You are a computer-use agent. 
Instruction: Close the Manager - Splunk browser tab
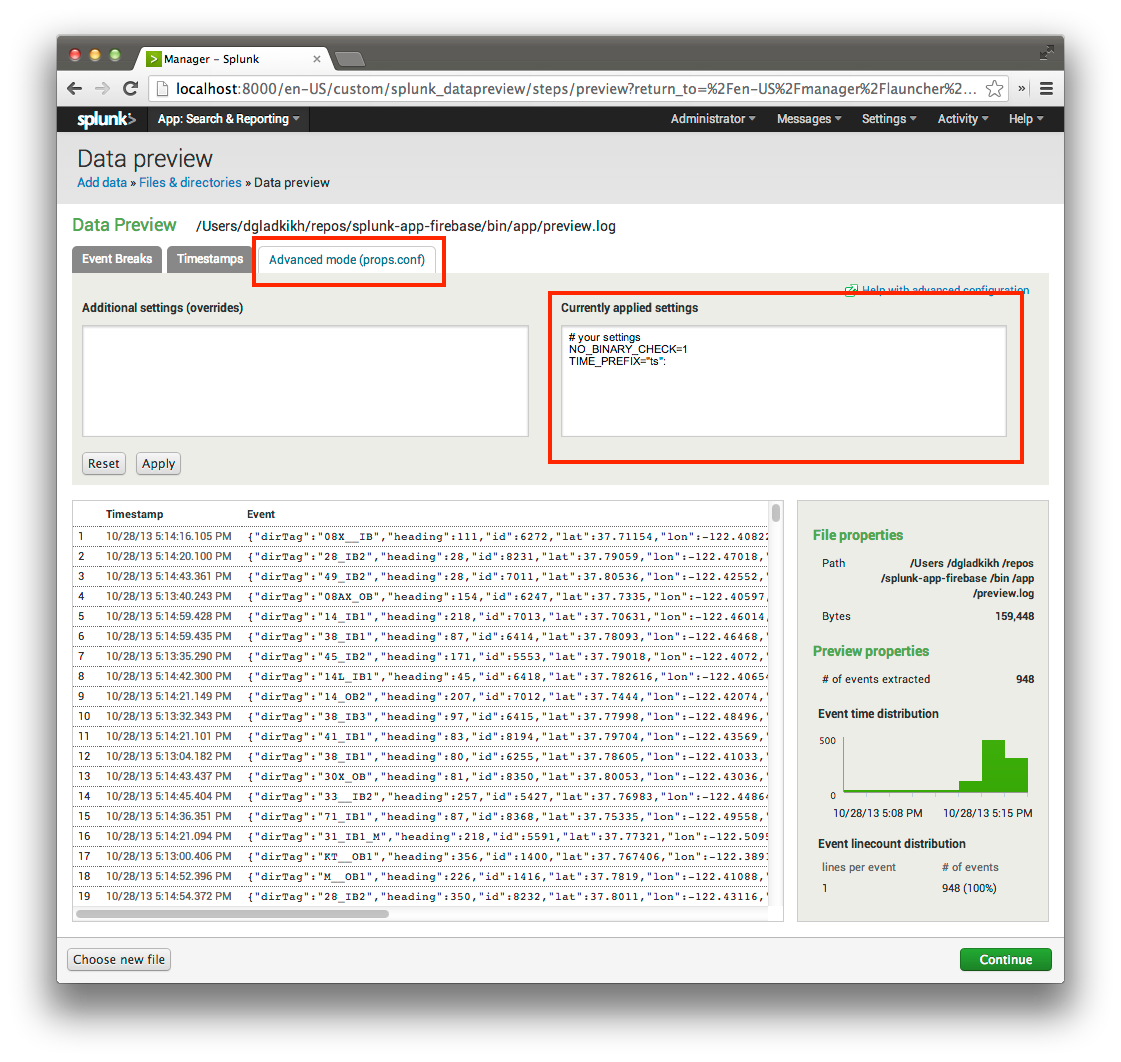(317, 59)
